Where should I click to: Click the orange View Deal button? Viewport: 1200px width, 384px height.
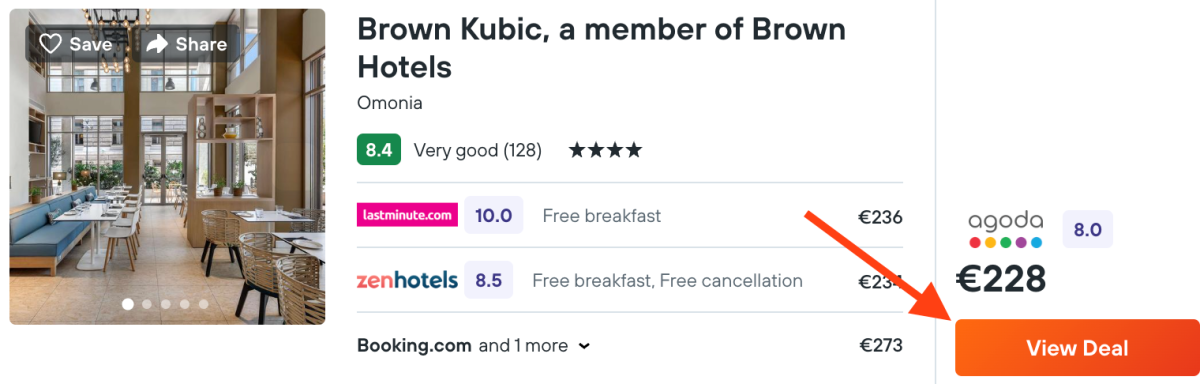point(1077,348)
